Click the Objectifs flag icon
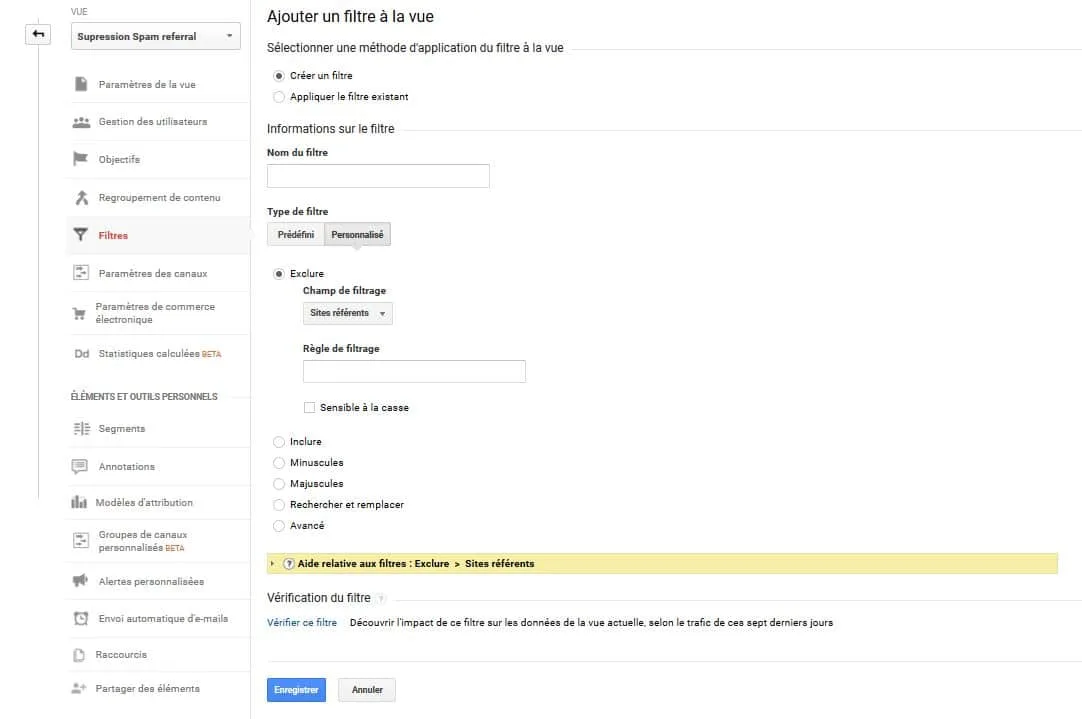 [x=80, y=159]
